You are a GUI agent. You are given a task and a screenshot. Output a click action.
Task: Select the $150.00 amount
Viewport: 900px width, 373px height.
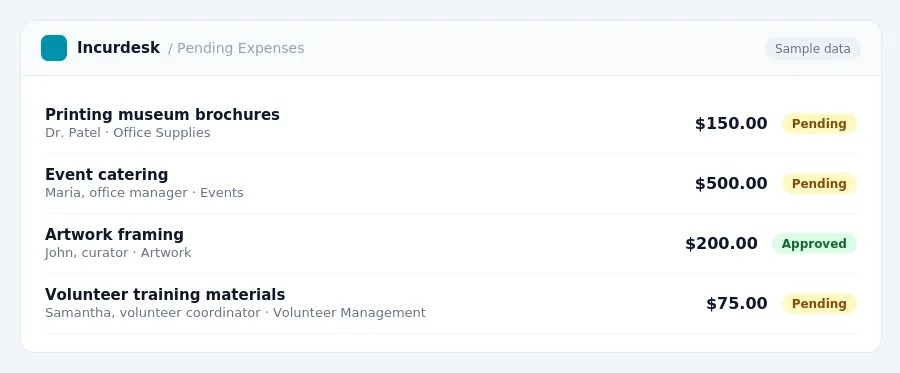pos(731,123)
